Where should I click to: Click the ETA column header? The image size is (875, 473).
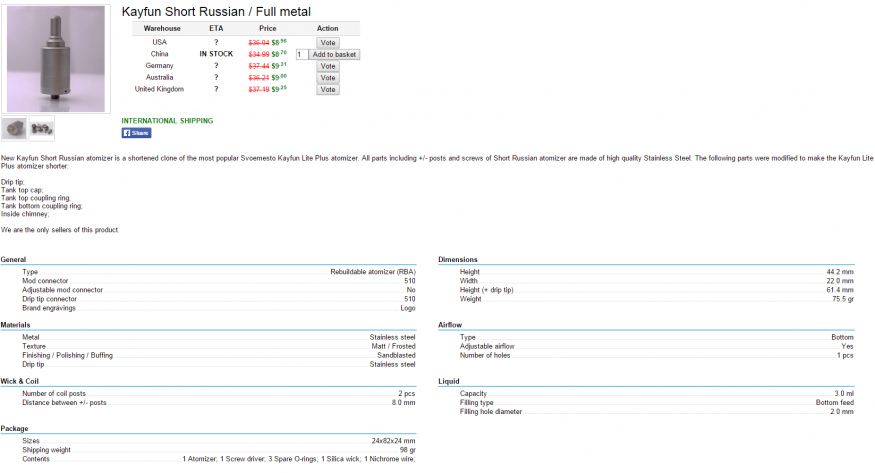[216, 28]
